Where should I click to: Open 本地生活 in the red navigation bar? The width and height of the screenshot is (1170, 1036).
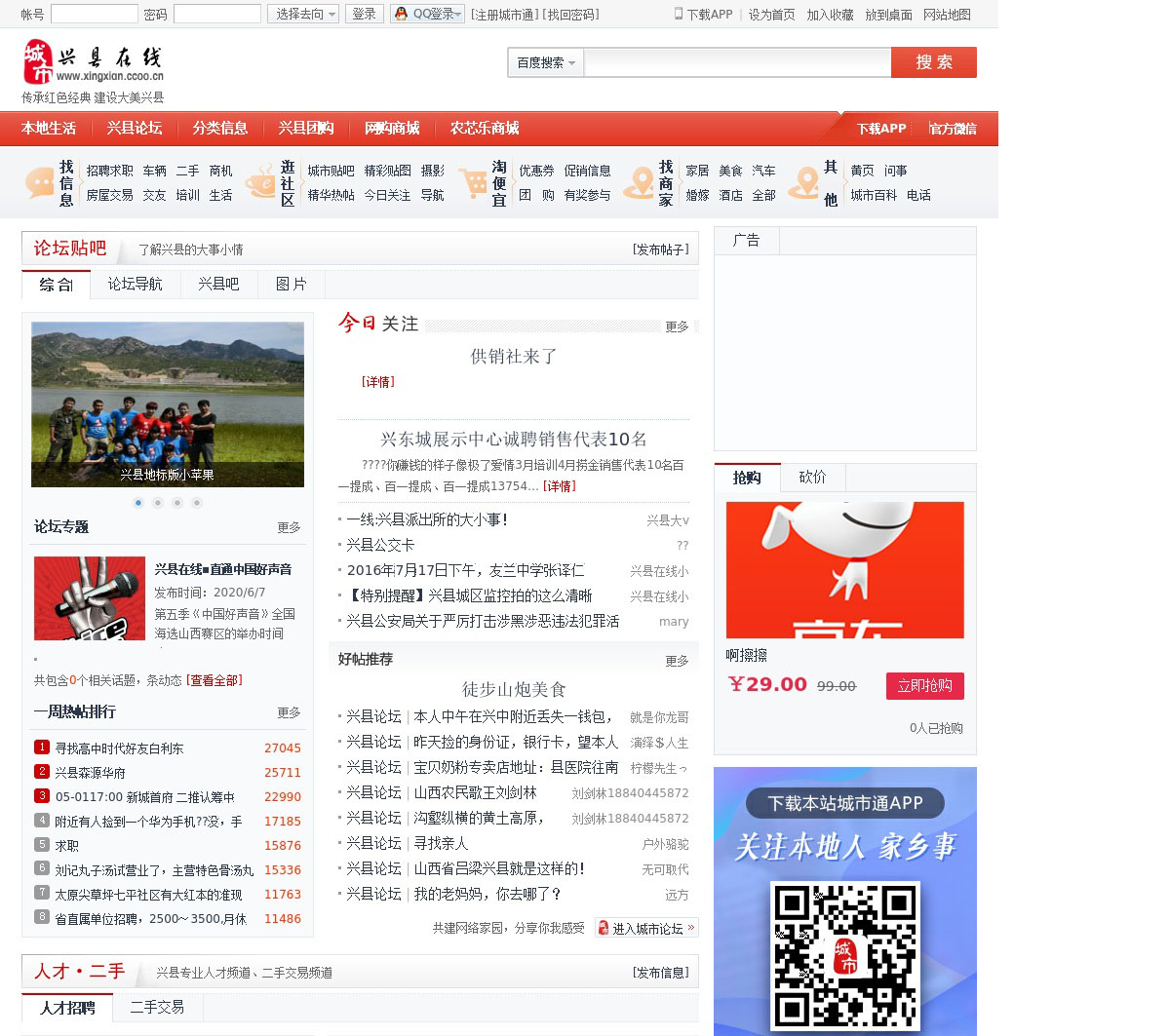tap(49, 129)
